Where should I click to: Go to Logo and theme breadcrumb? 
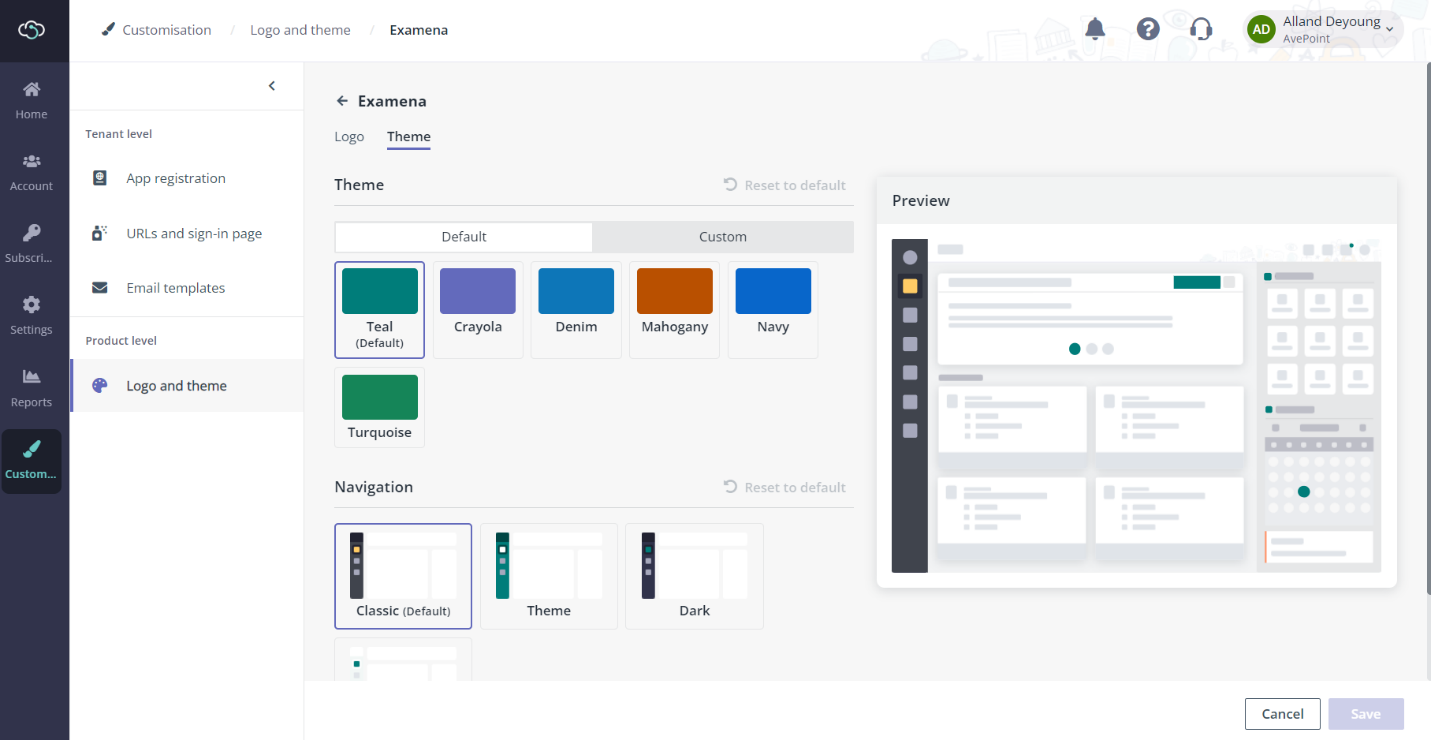(x=300, y=30)
